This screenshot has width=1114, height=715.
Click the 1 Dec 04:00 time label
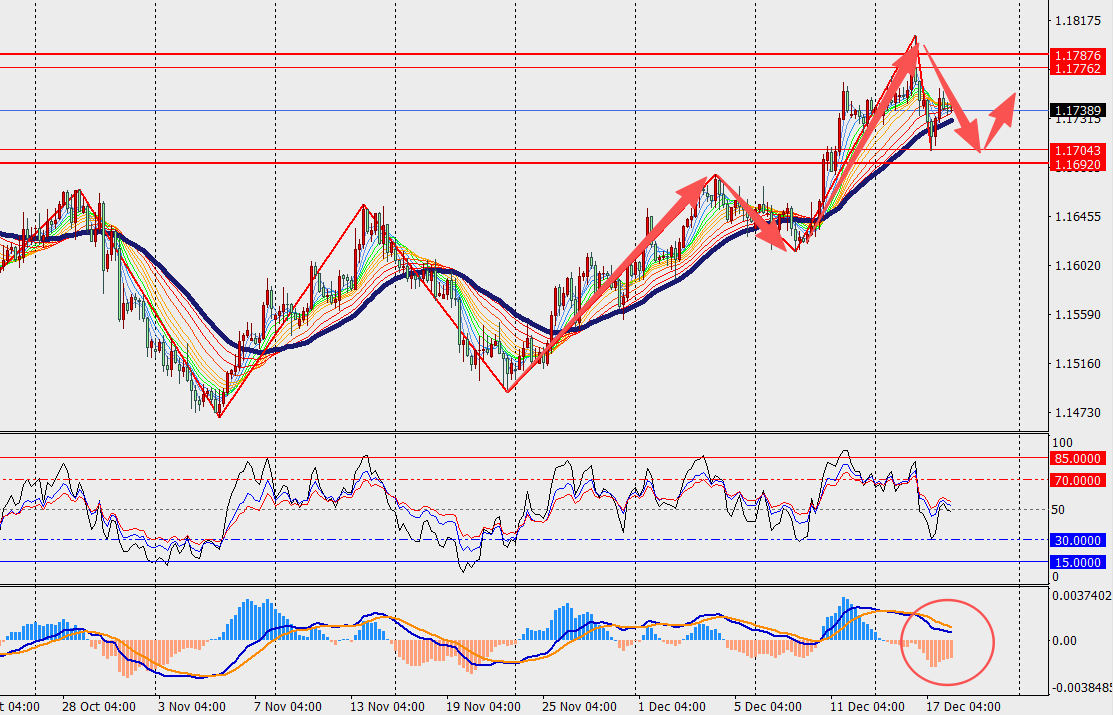(673, 706)
